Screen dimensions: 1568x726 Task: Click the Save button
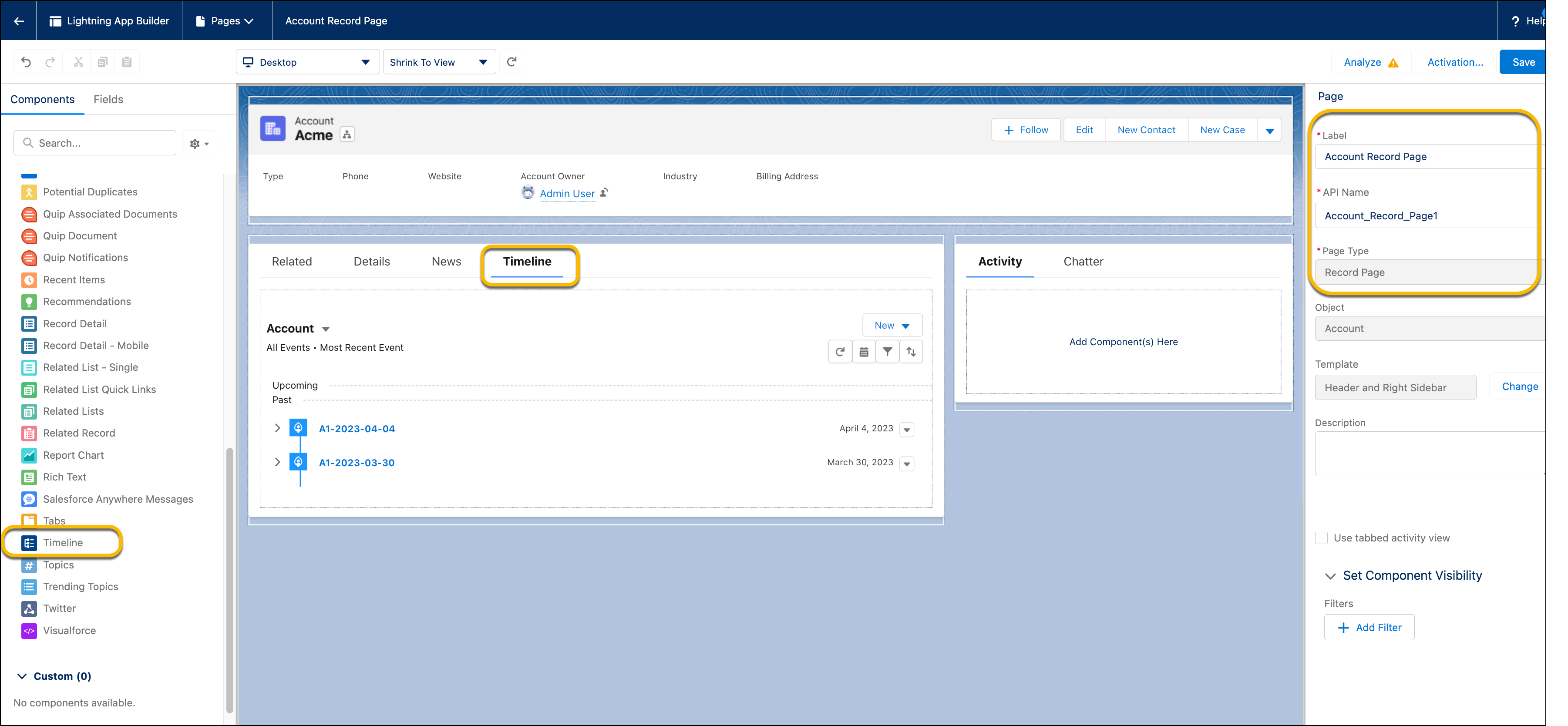point(1523,62)
